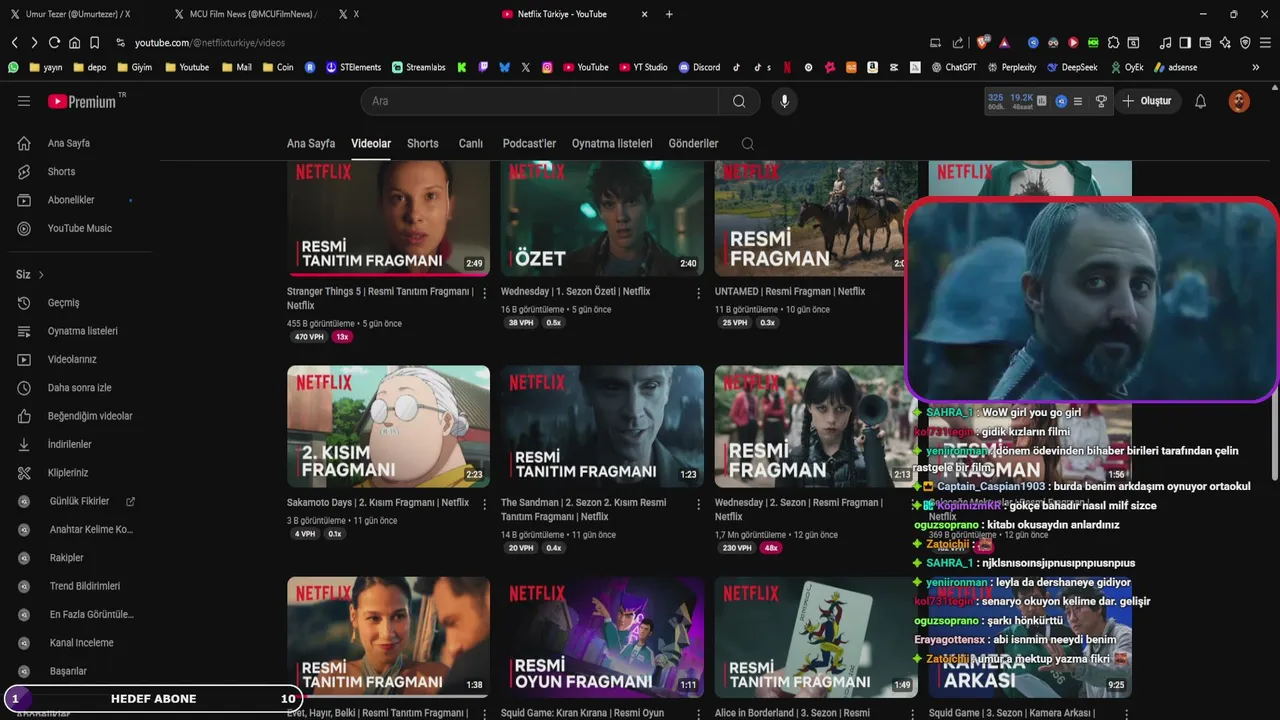Screen dimensions: 1280x720
Task: Open options for Sakamoto Days video
Action: [x=485, y=504]
